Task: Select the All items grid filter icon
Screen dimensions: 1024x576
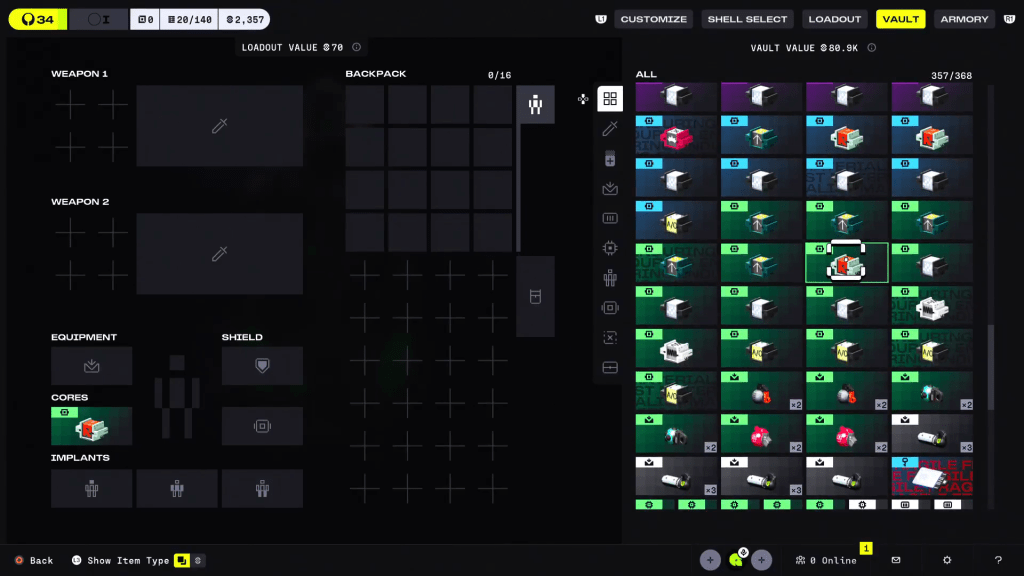Action: (609, 99)
